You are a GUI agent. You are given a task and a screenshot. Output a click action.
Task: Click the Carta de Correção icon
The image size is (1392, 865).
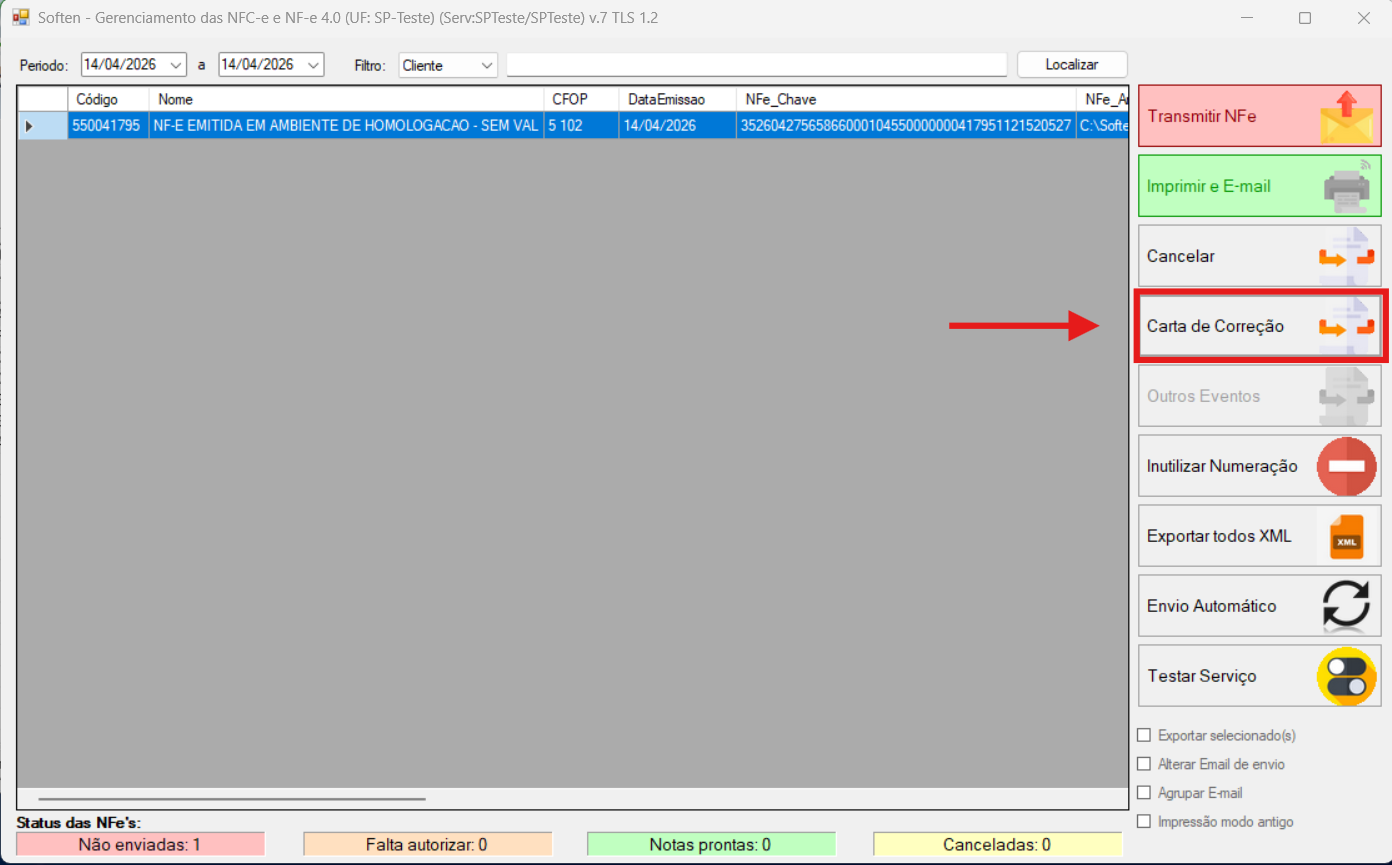click(x=1347, y=326)
